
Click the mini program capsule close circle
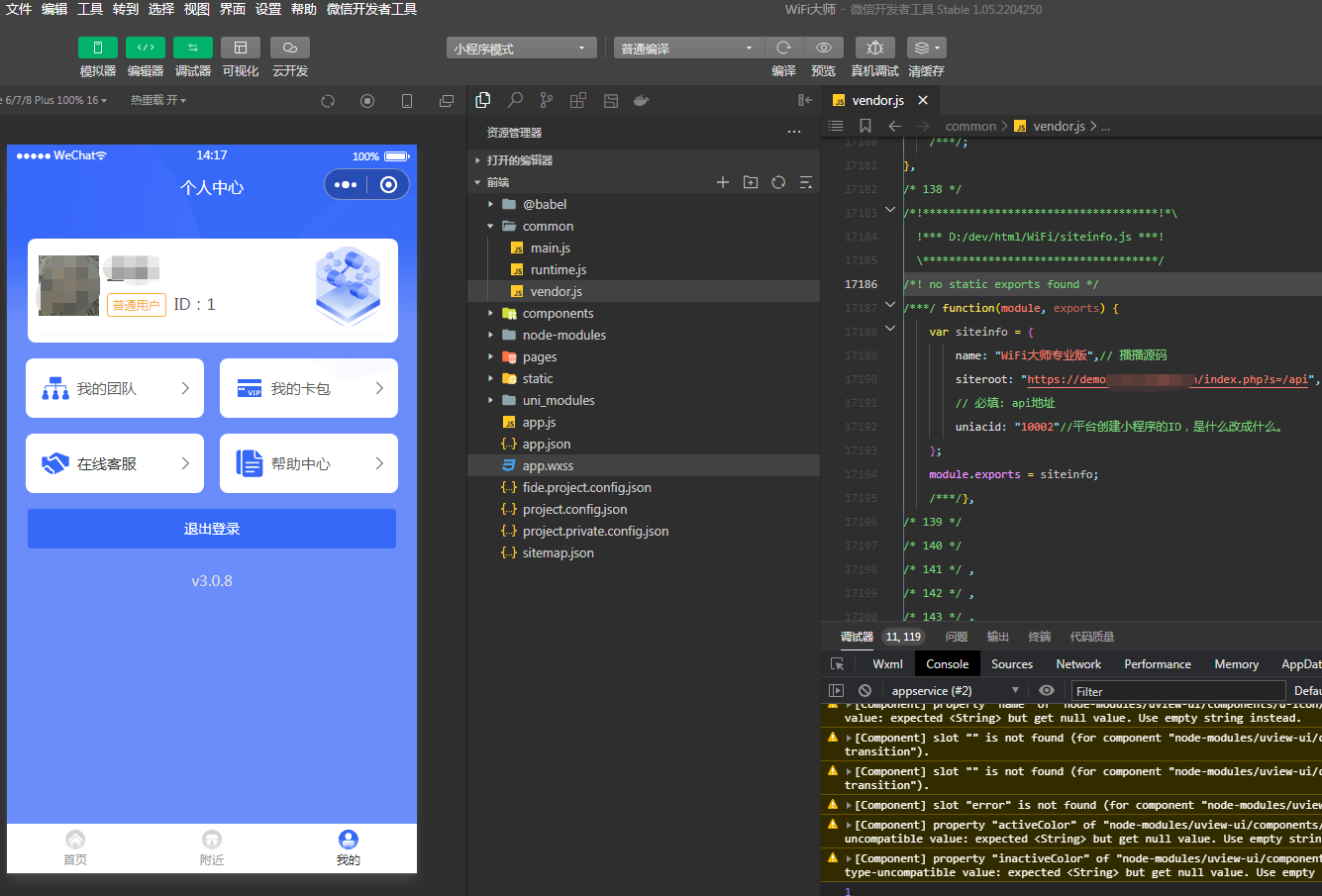pos(388,184)
